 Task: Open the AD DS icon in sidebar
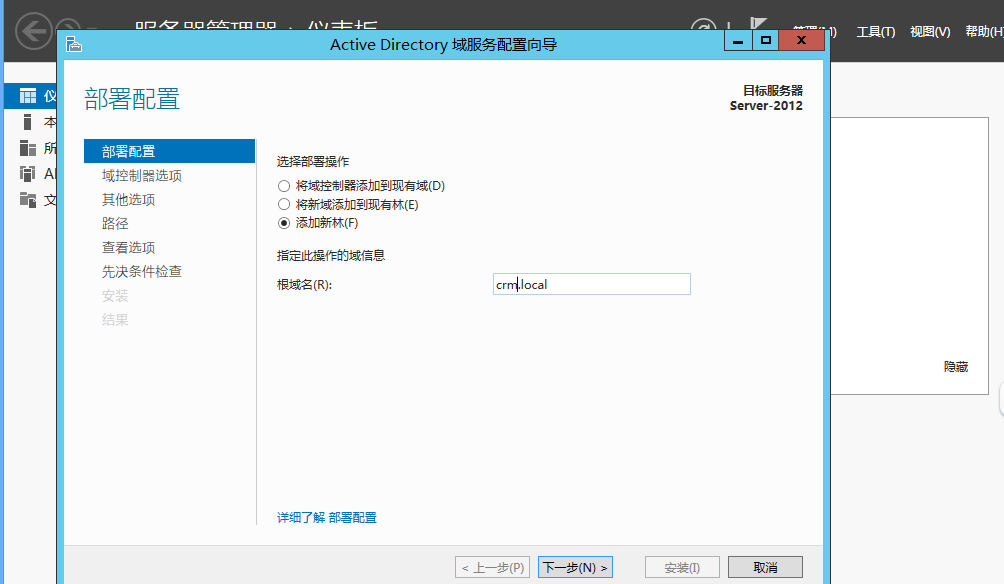[x=28, y=174]
